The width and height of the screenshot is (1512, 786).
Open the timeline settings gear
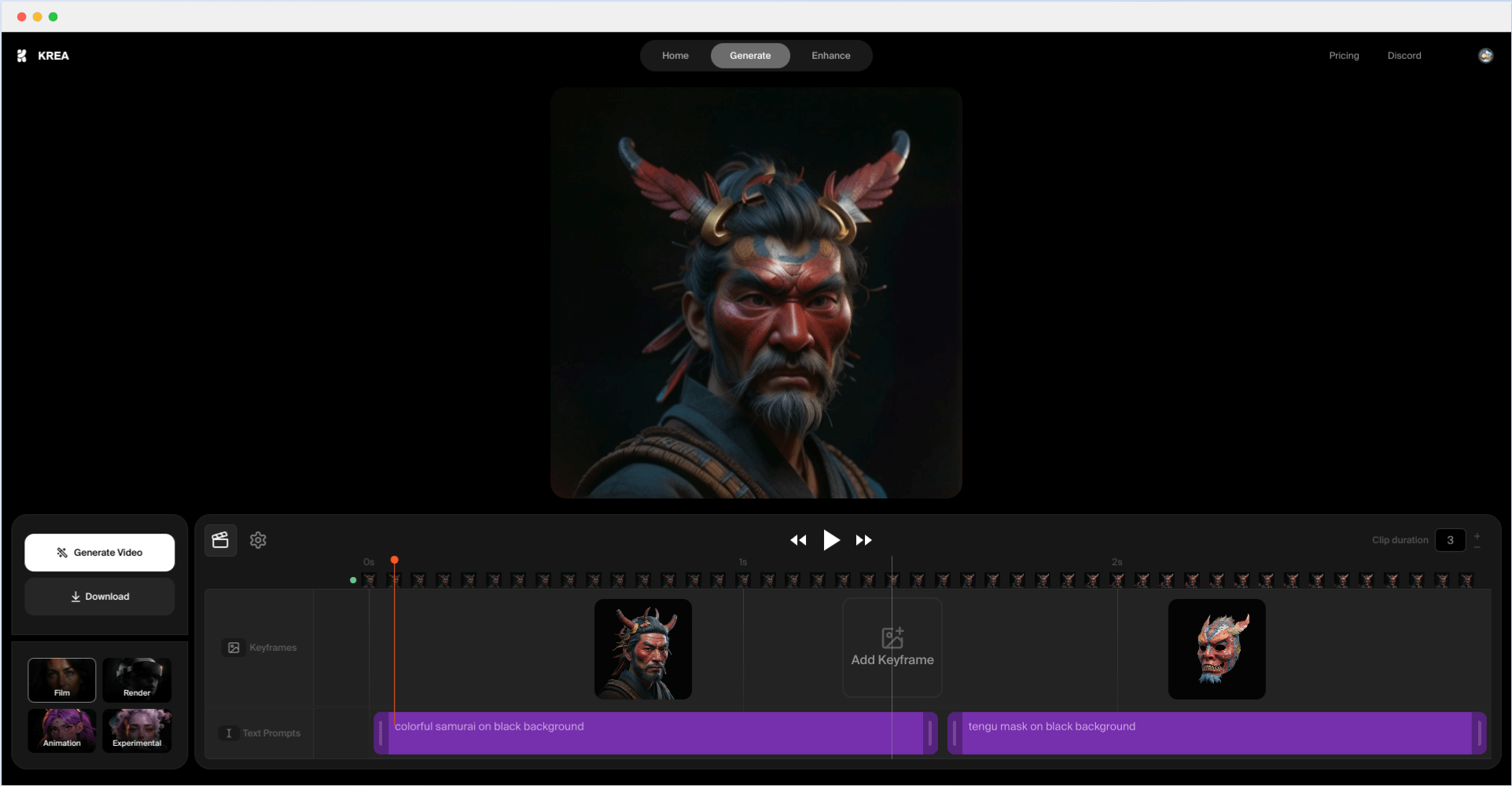(x=258, y=540)
